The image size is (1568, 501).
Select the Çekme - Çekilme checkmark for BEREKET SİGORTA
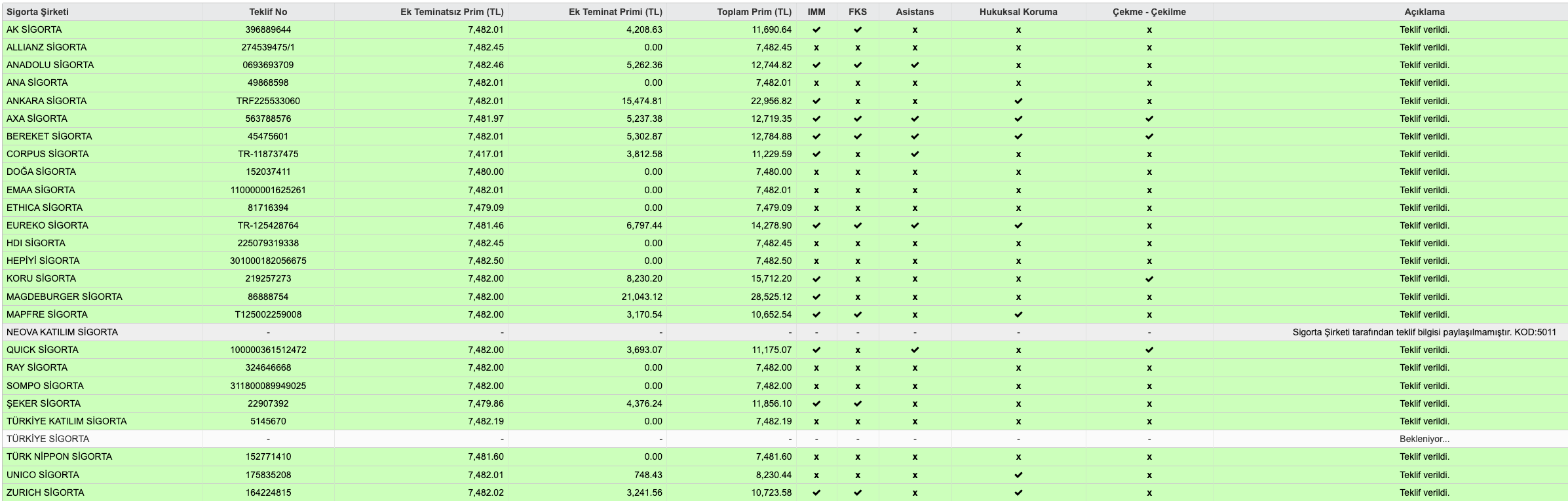[x=1149, y=136]
